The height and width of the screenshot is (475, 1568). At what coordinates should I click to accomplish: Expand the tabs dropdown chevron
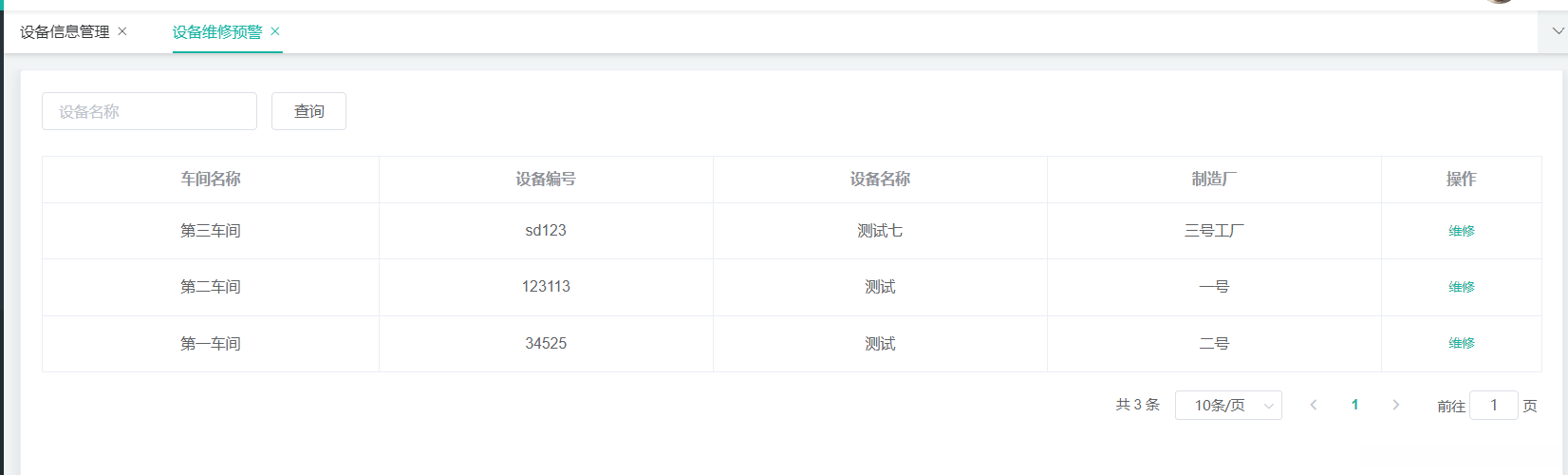tap(1558, 31)
